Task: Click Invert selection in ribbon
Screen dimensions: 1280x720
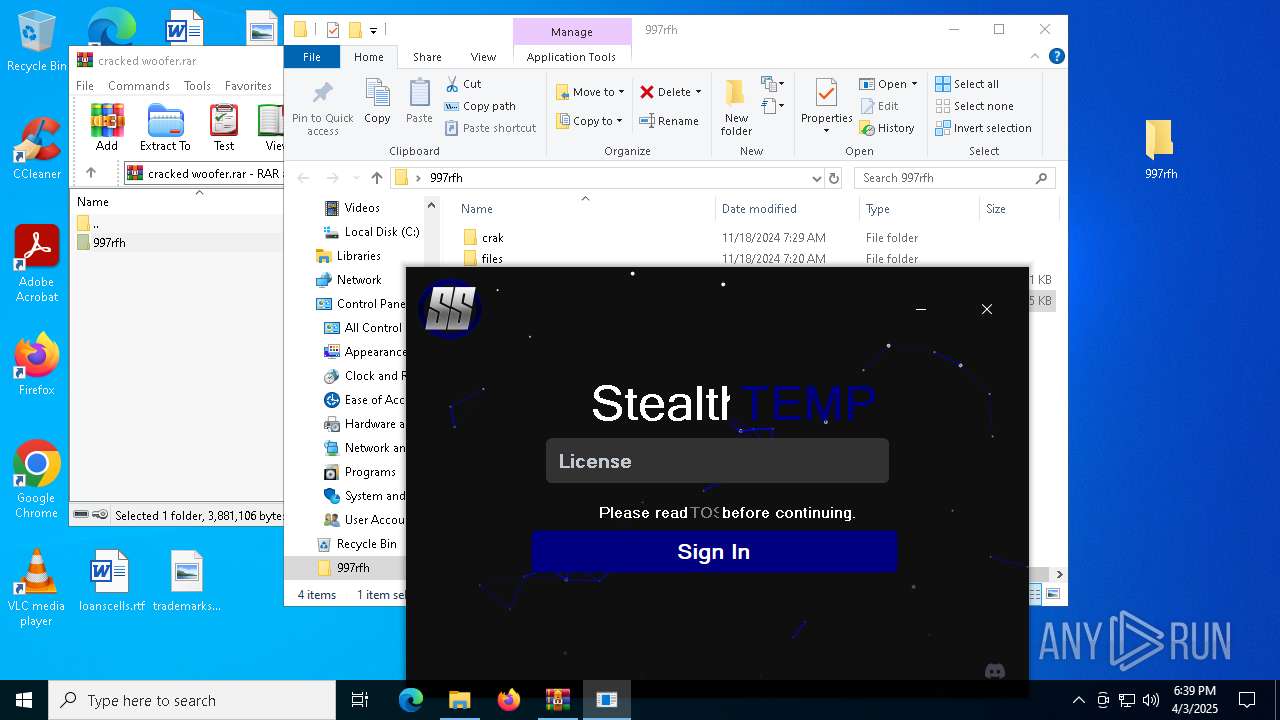Action: (x=983, y=128)
